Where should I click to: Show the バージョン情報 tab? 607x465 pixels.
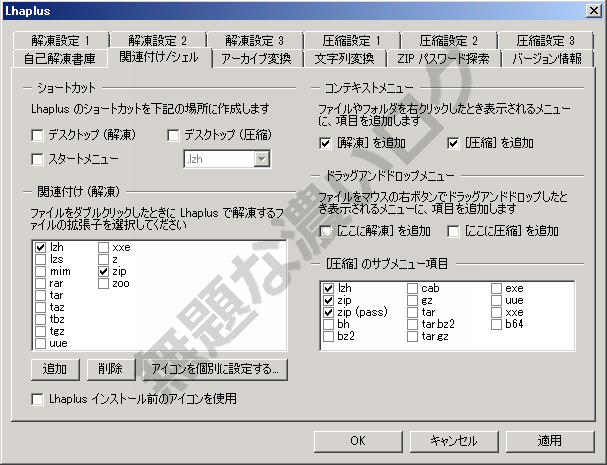coord(547,58)
